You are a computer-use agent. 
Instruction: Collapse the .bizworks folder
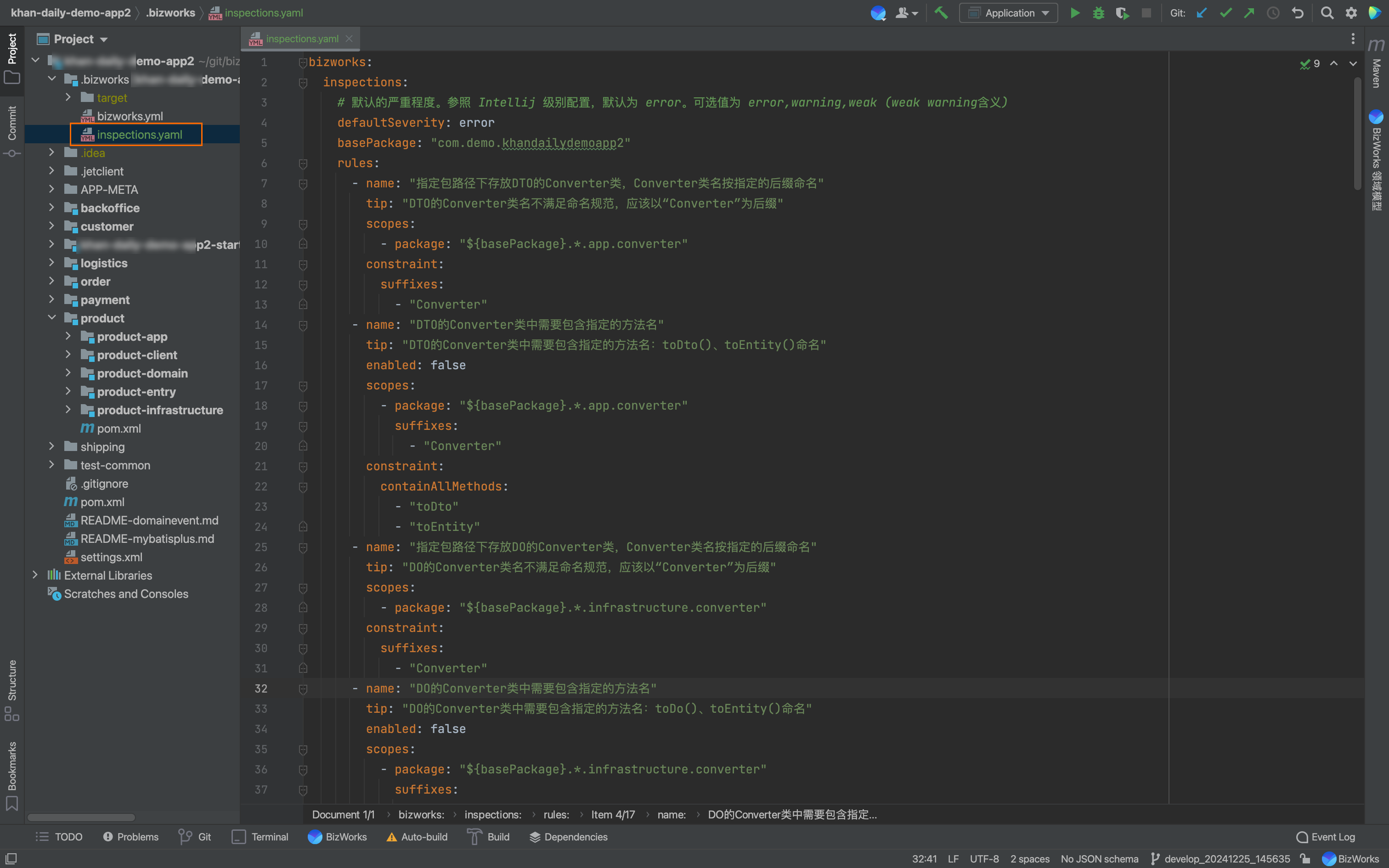tap(51, 79)
